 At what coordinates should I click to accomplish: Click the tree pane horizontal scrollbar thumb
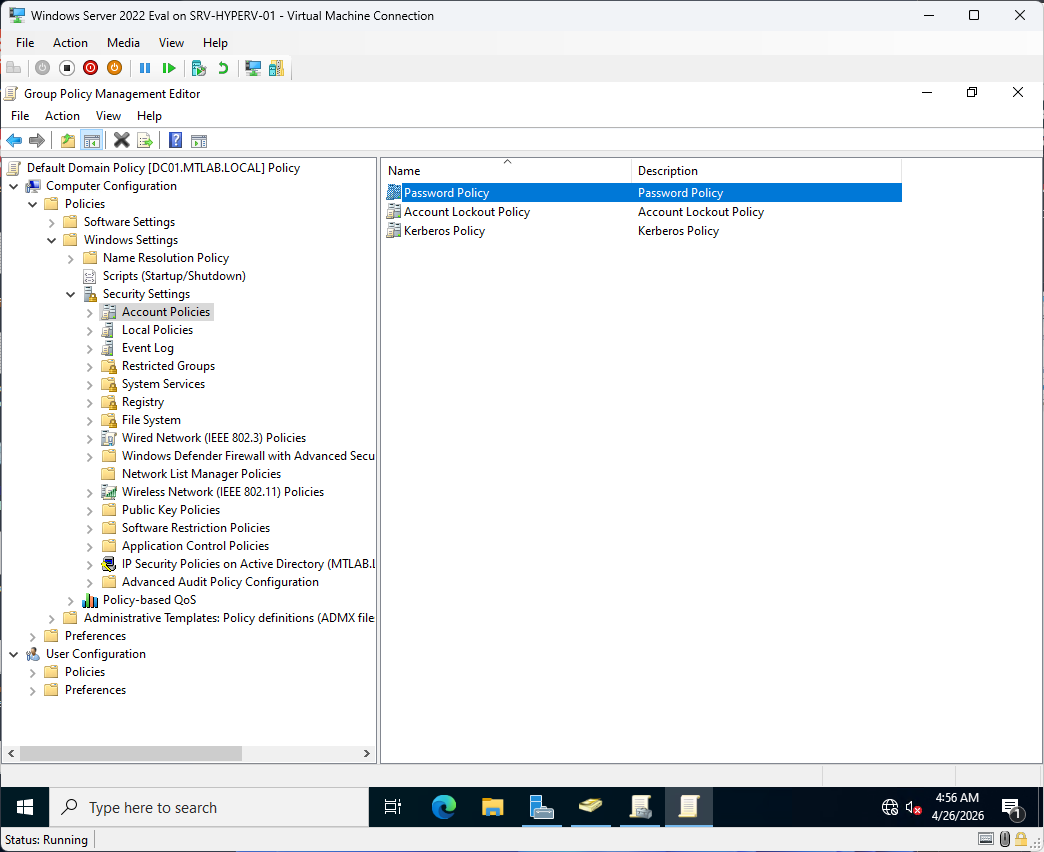pos(130,753)
